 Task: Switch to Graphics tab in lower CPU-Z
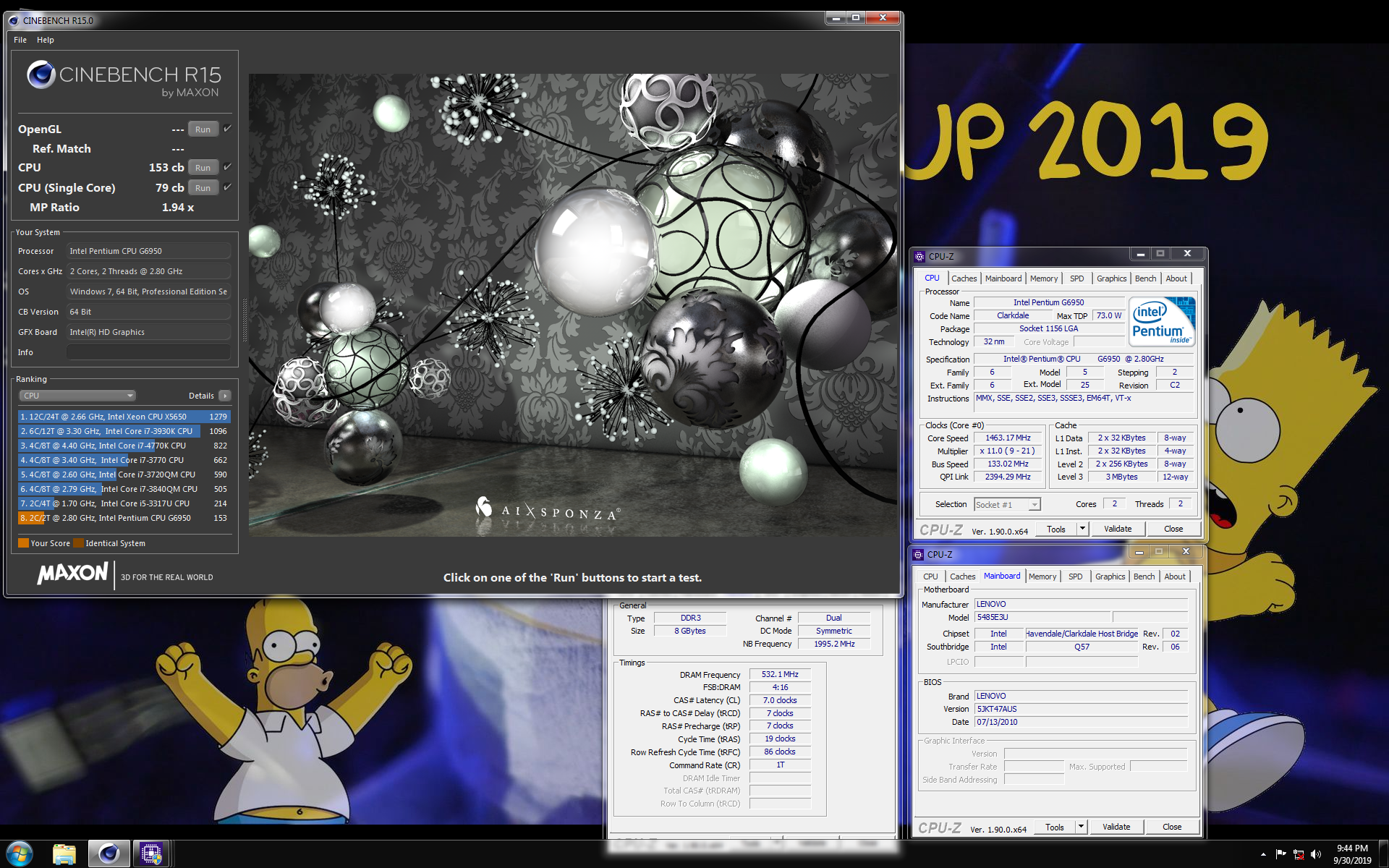(1110, 576)
